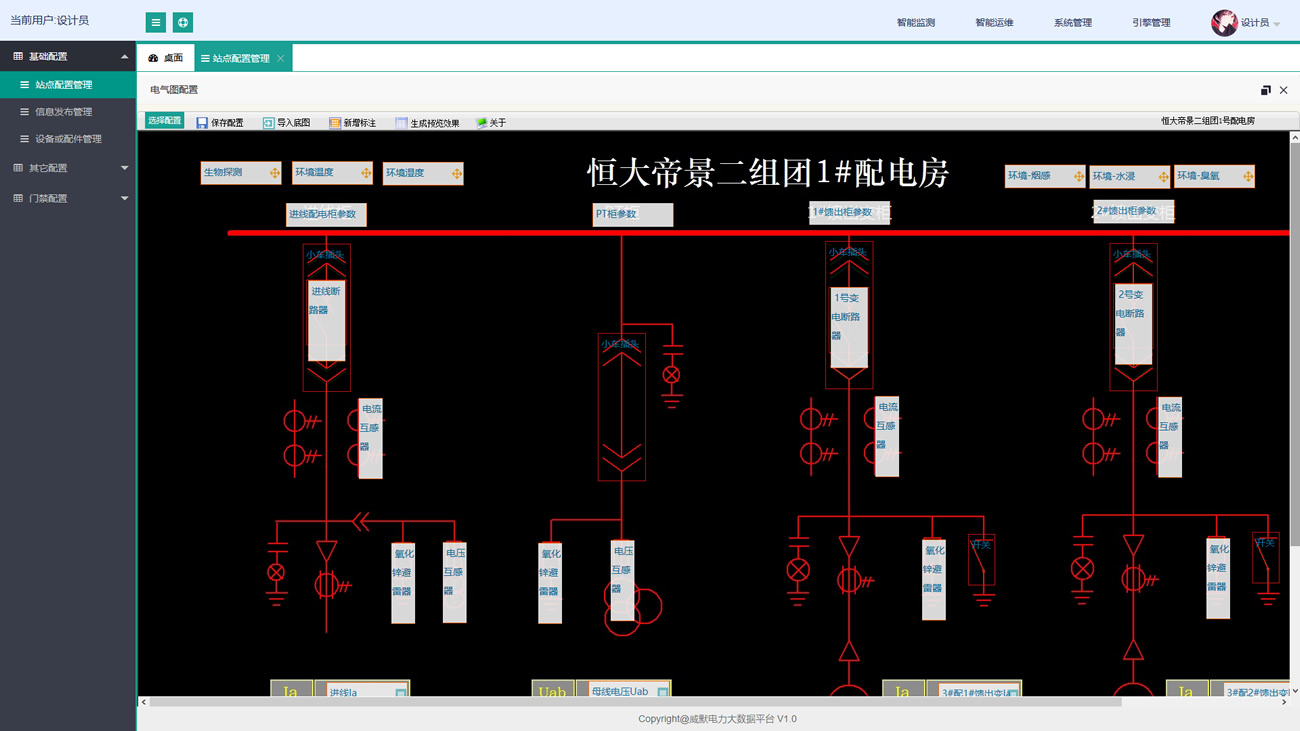
Task: Select the 1号变电断路器 label on diagram
Action: 848,327
